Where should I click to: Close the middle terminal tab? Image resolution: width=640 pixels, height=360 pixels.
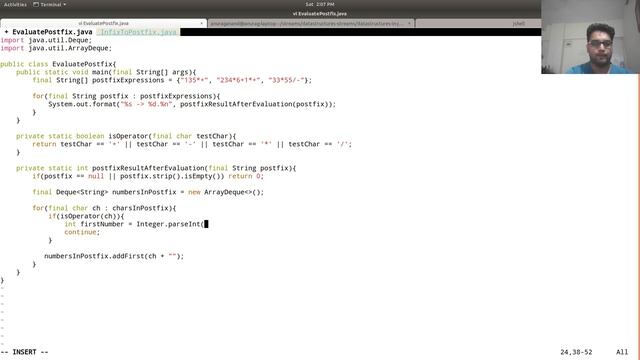(409, 24)
